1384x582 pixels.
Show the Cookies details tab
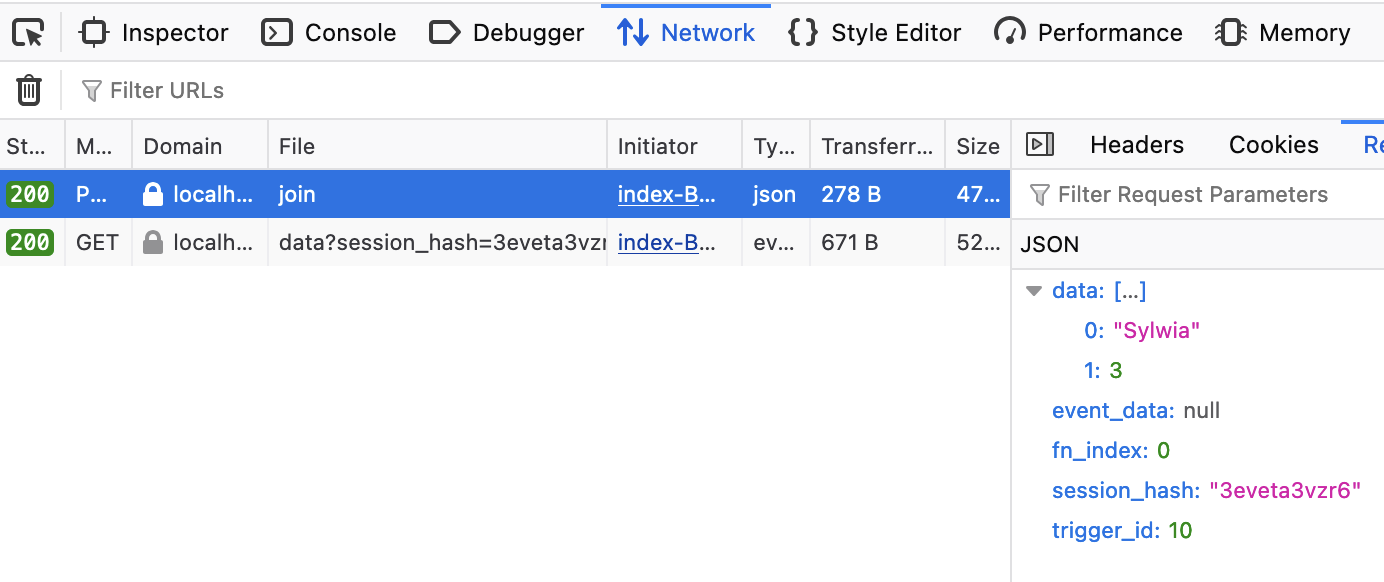point(1273,145)
